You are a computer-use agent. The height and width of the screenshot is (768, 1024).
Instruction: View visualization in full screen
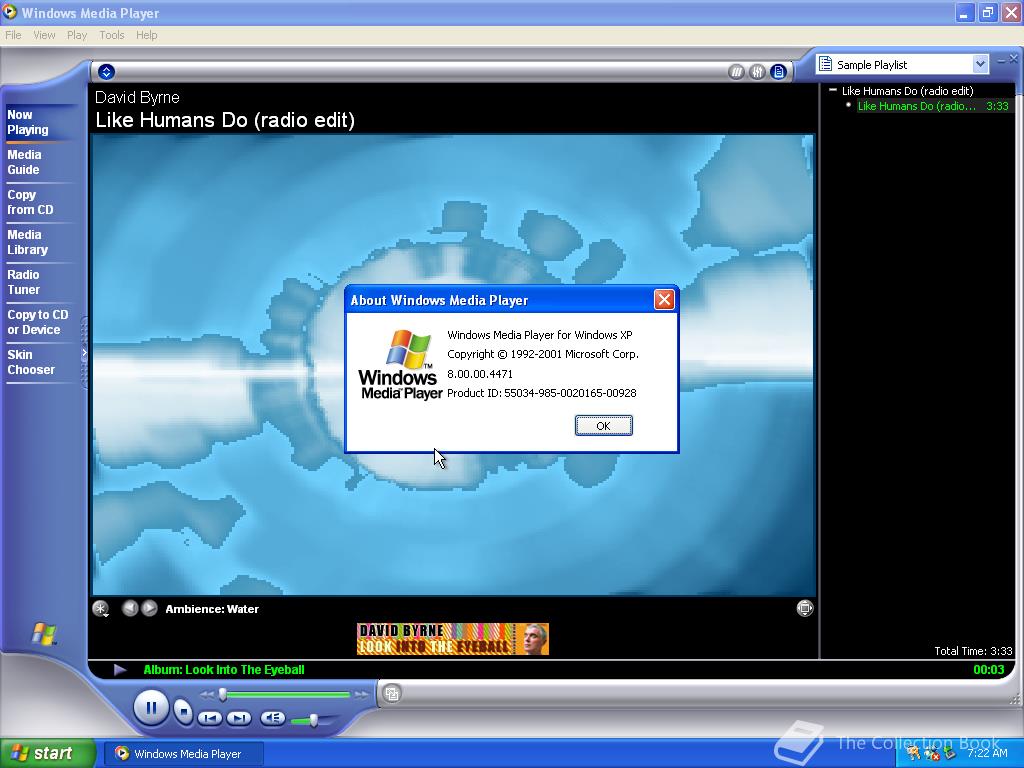click(x=805, y=608)
